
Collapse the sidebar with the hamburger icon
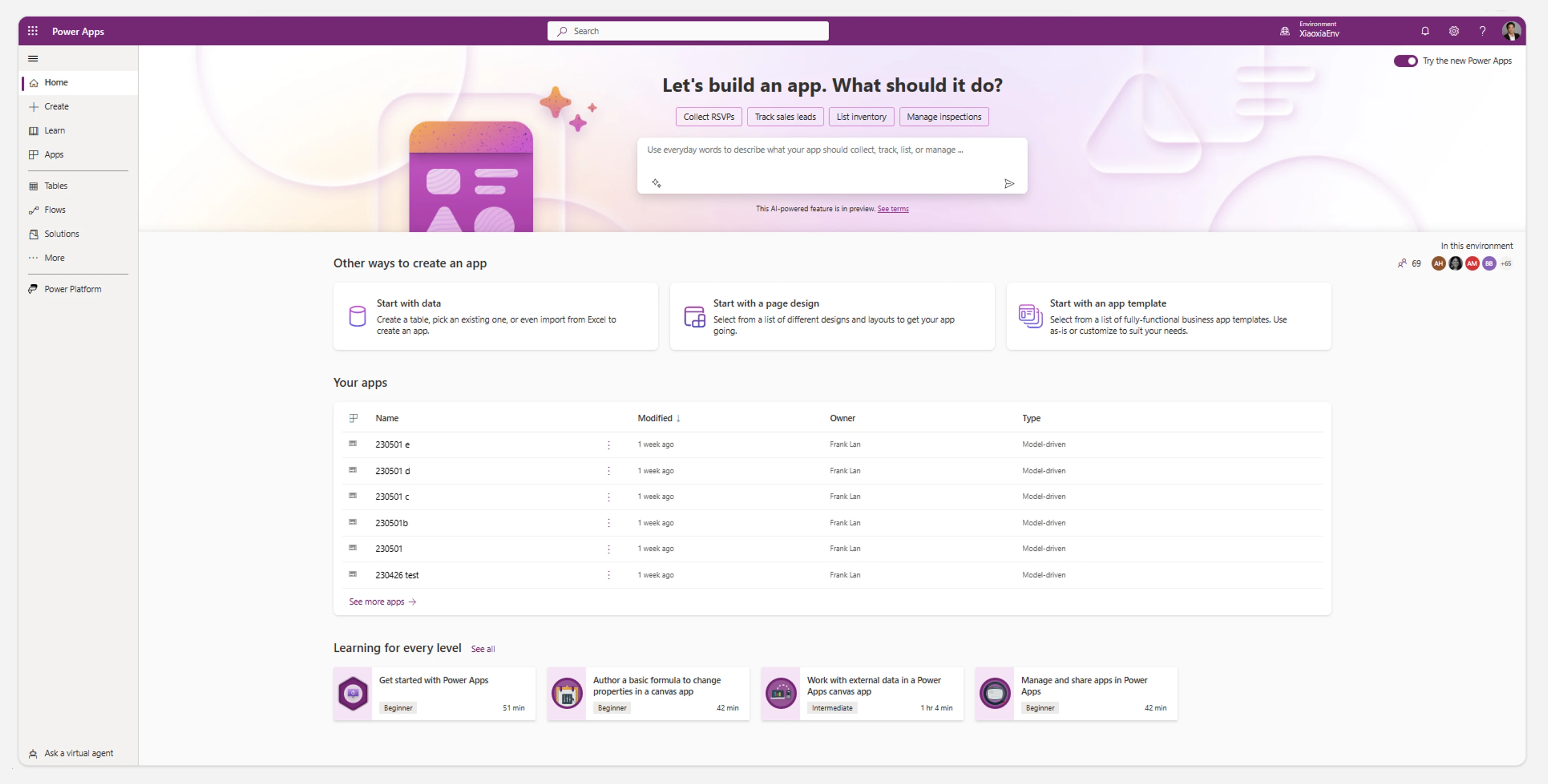click(x=33, y=58)
